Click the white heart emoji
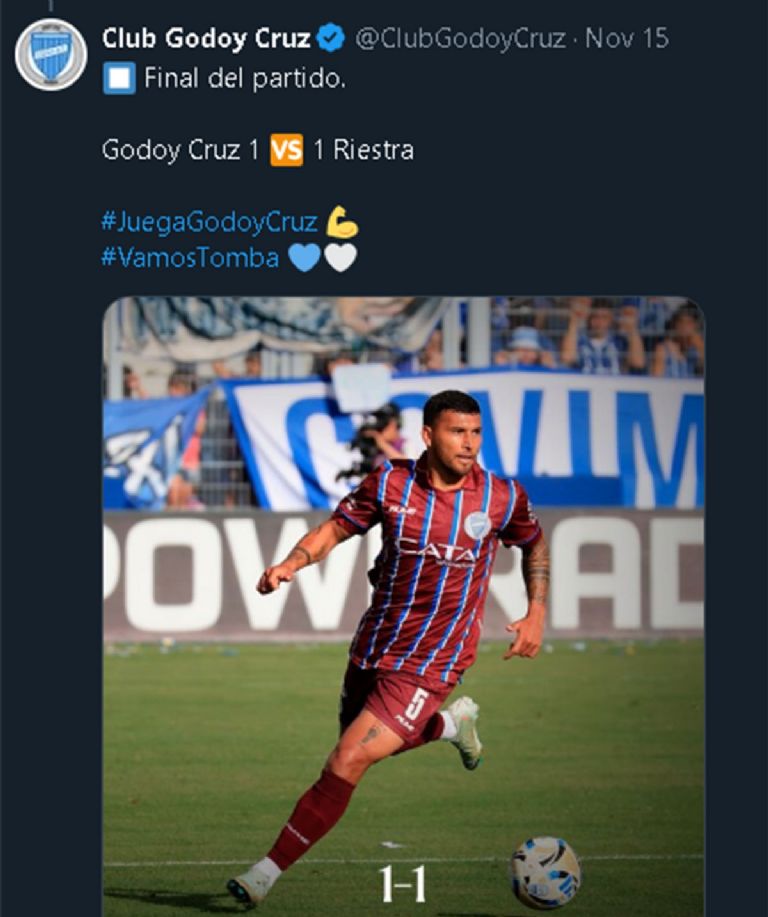 (x=341, y=257)
